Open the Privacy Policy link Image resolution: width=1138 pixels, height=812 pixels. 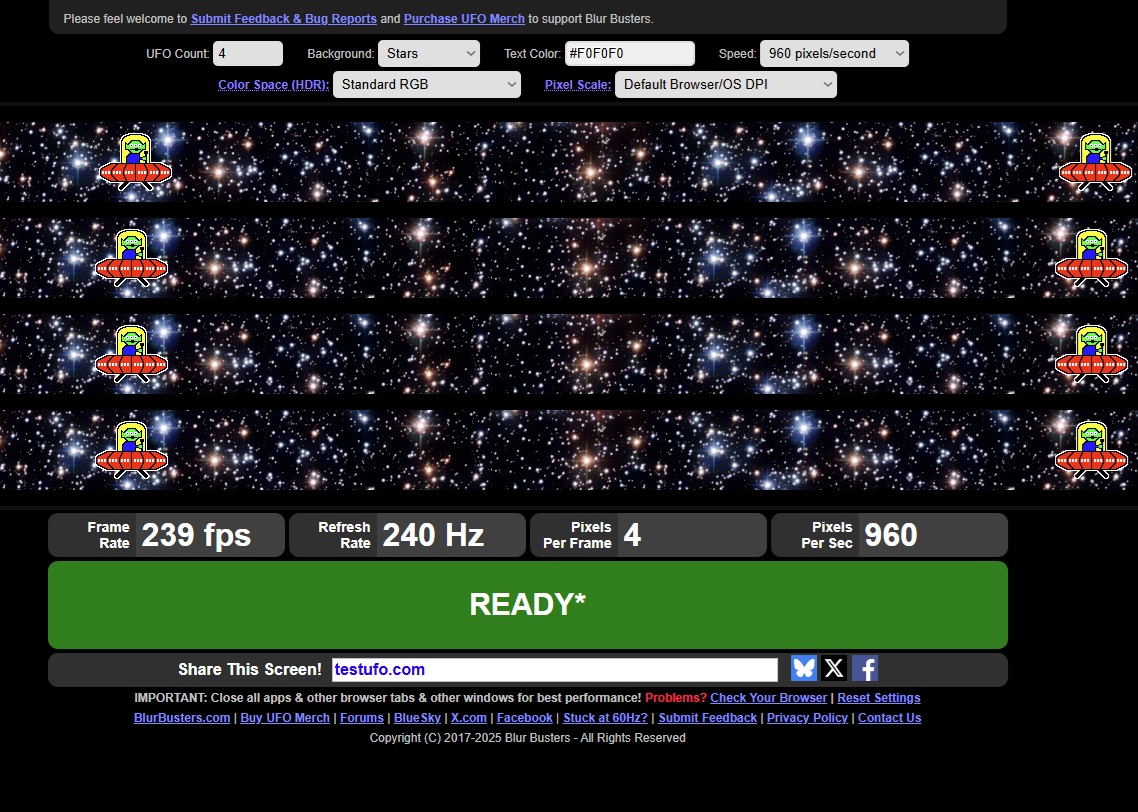[807, 718]
